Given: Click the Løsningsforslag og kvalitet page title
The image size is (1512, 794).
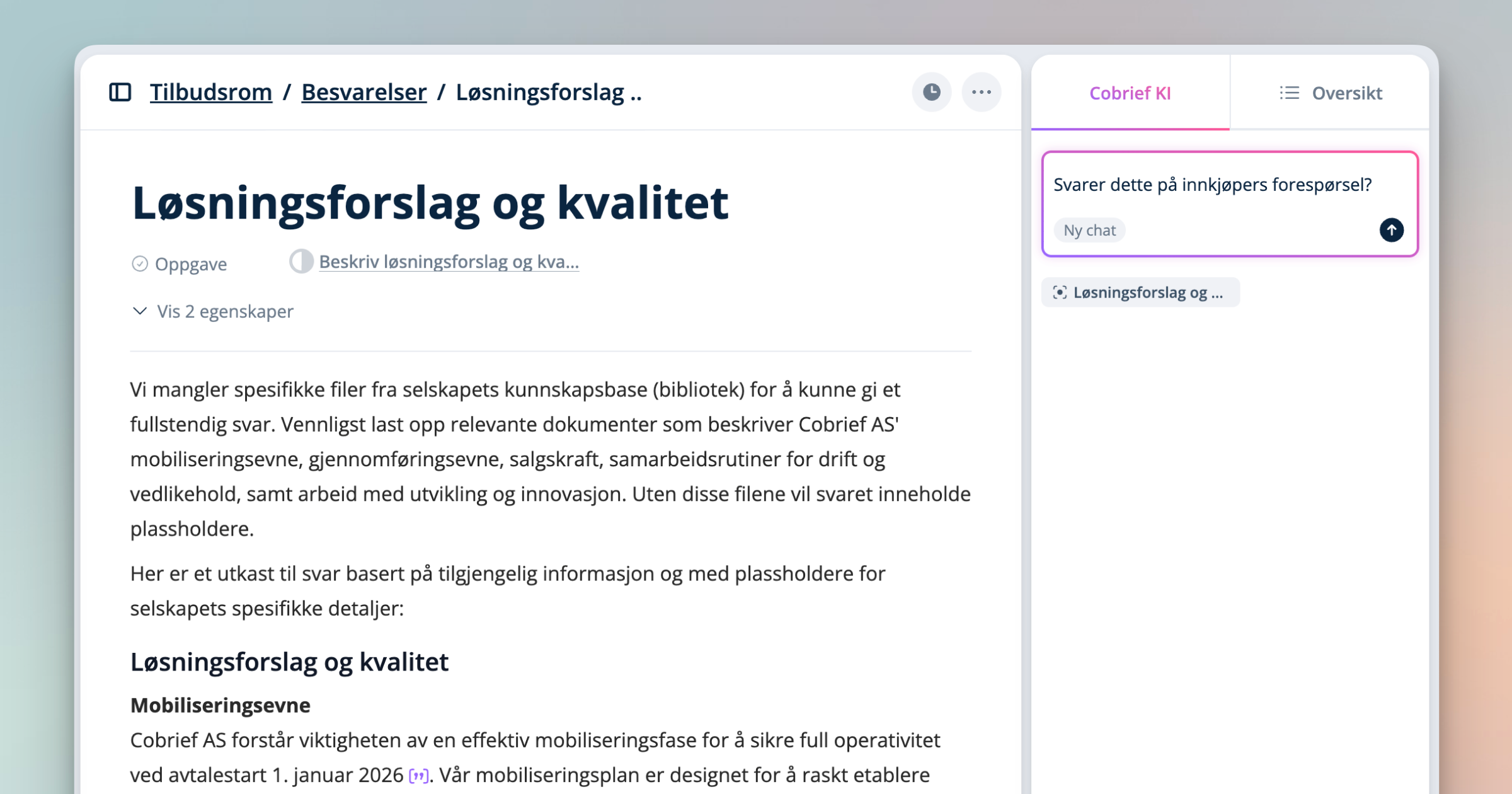Looking at the screenshot, I should click(429, 203).
